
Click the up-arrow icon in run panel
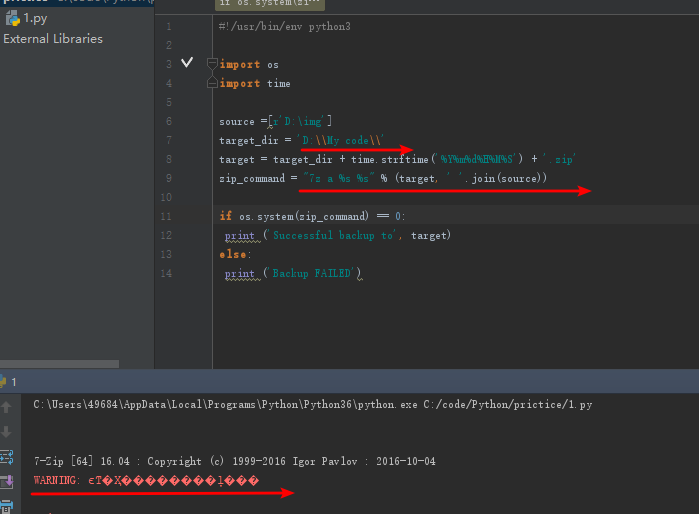6,407
